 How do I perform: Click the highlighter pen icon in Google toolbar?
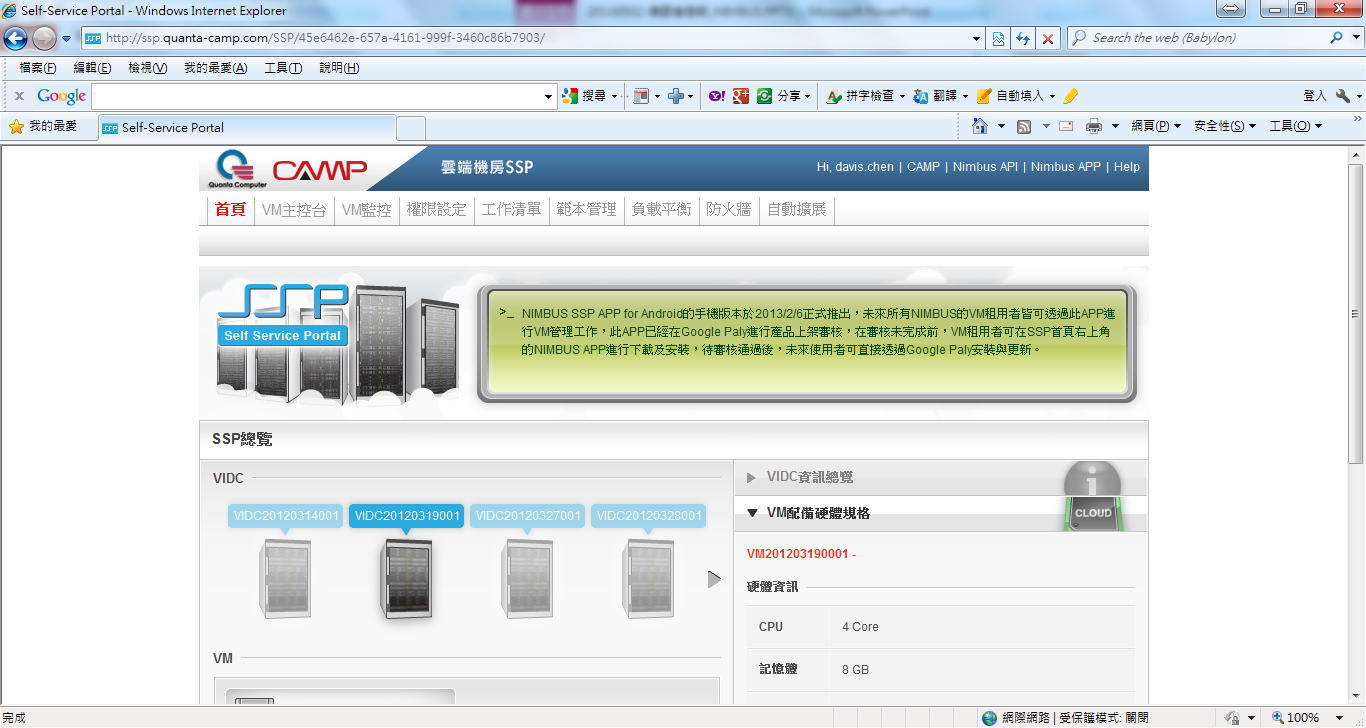coord(1071,96)
